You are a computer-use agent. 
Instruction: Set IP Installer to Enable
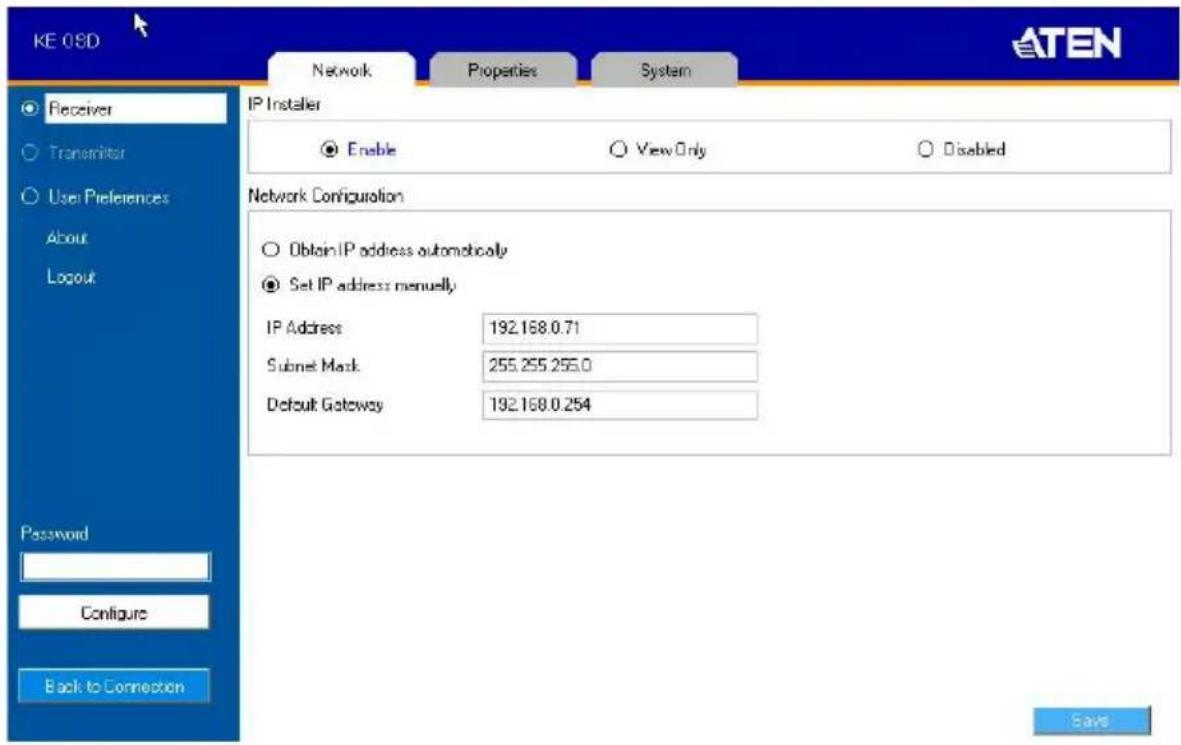pos(329,149)
